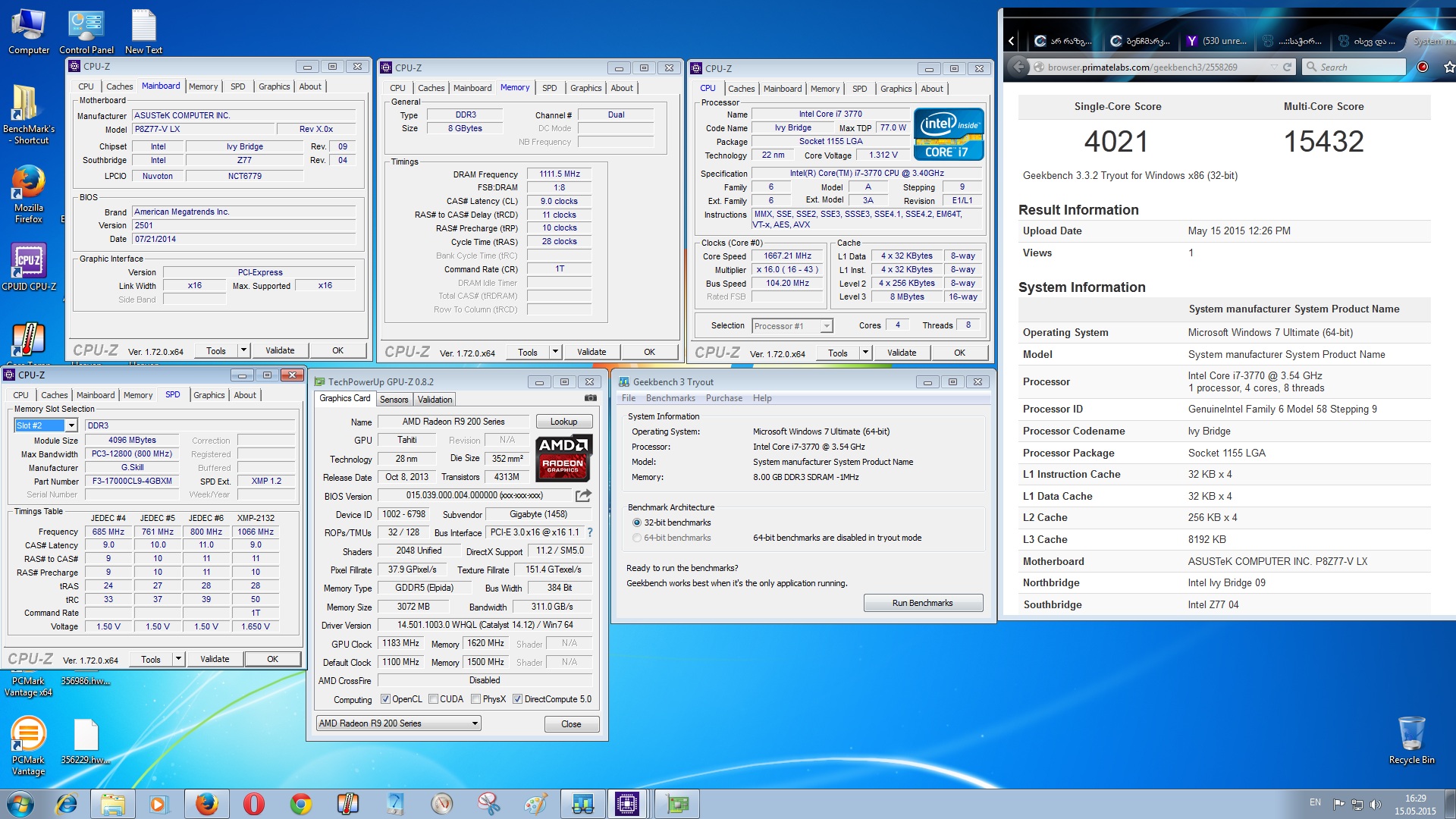The width and height of the screenshot is (1456, 819).
Task: Click OK in the Mainboard CPU-Z window
Action: click(x=338, y=350)
